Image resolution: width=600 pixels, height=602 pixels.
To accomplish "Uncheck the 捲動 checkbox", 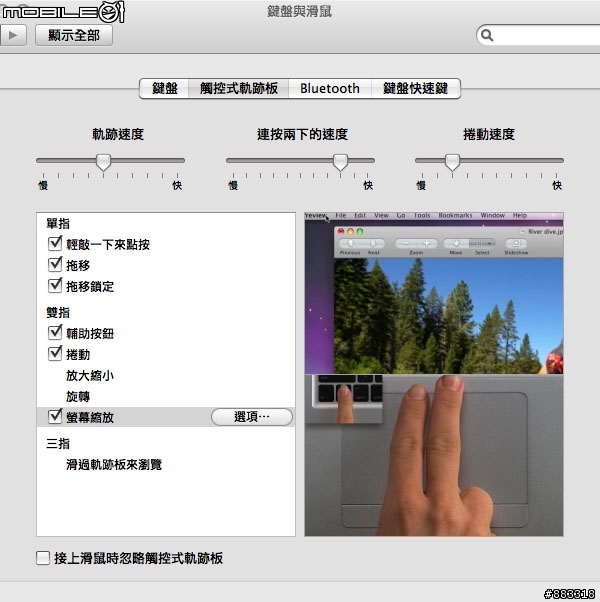I will [x=55, y=354].
